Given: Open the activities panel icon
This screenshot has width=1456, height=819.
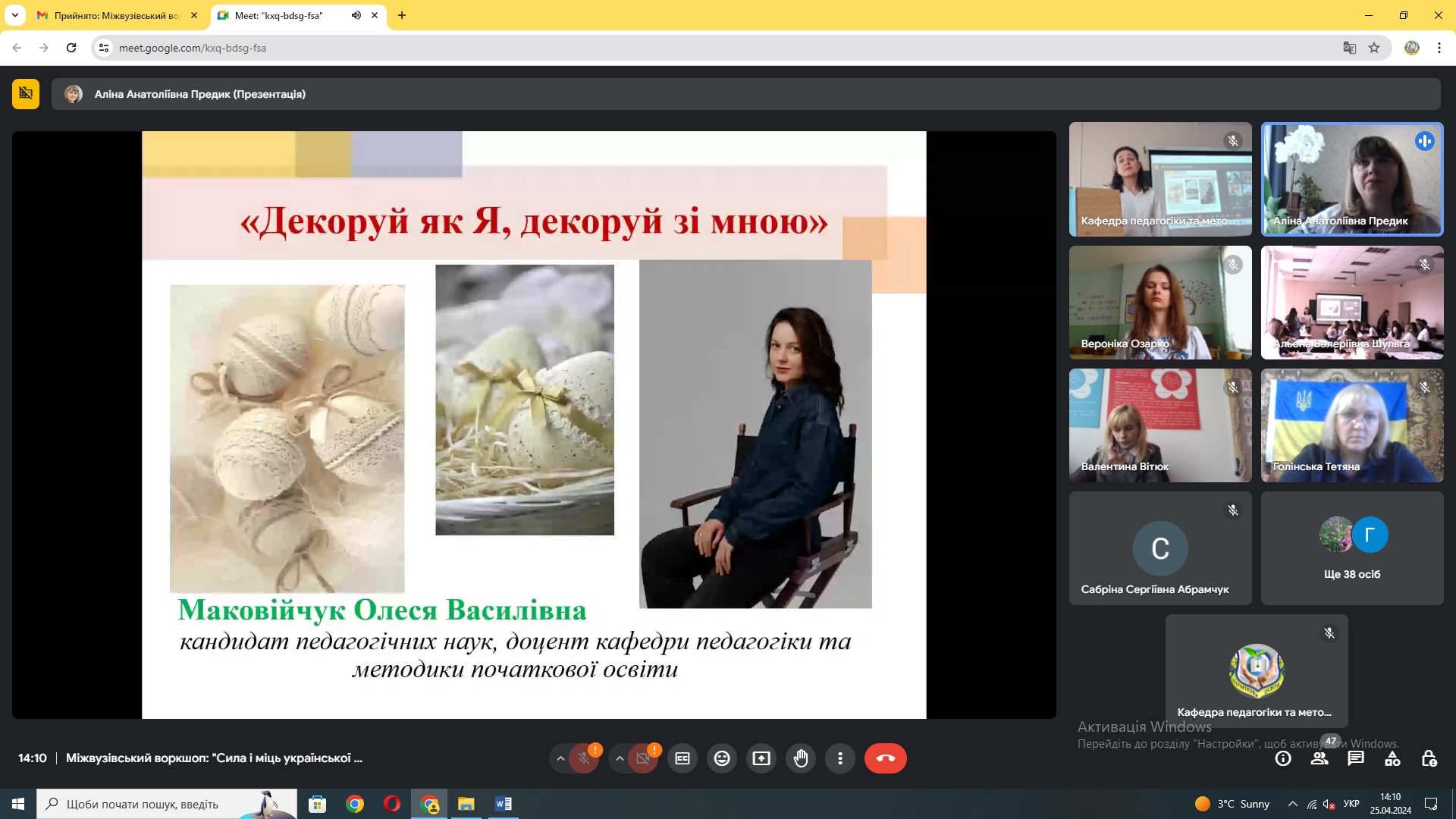Looking at the screenshot, I should point(1392,758).
